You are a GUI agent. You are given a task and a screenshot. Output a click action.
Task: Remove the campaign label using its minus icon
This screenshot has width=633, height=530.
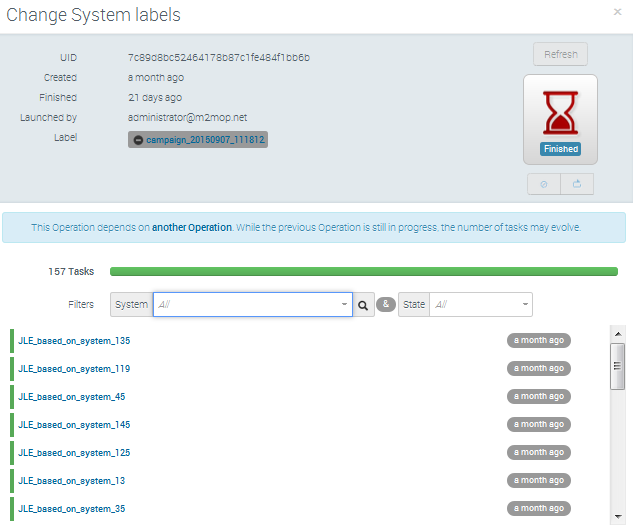point(138,139)
